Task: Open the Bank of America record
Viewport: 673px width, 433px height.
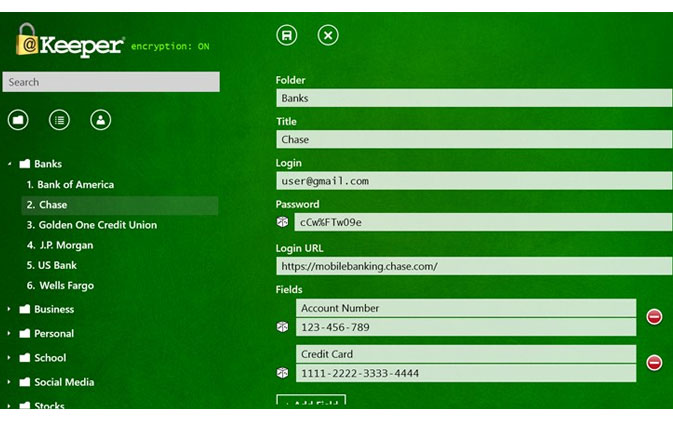Action: (70, 185)
